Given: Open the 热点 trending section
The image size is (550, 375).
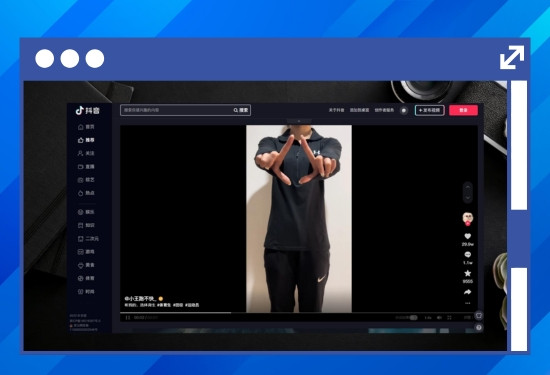Looking at the screenshot, I should click(86, 193).
